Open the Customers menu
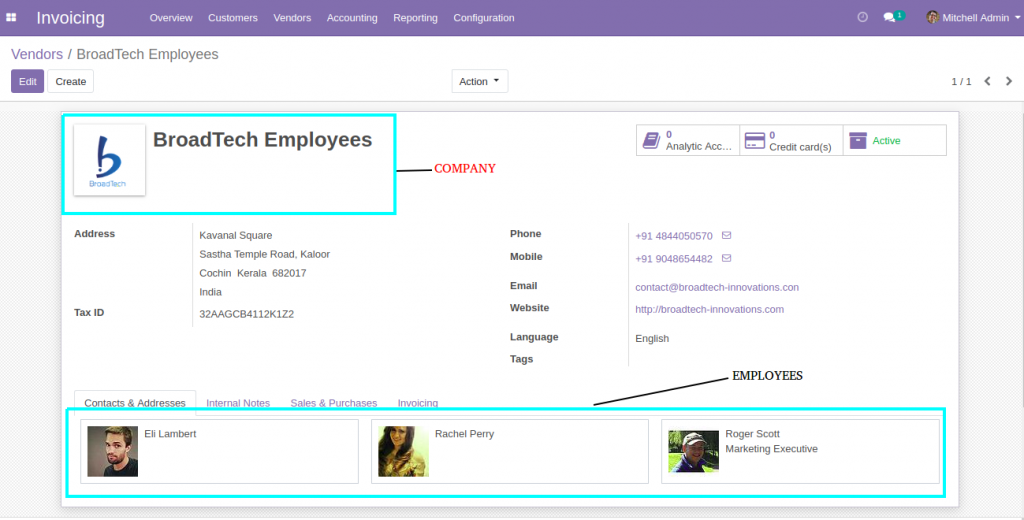This screenshot has width=1024, height=520. [232, 18]
